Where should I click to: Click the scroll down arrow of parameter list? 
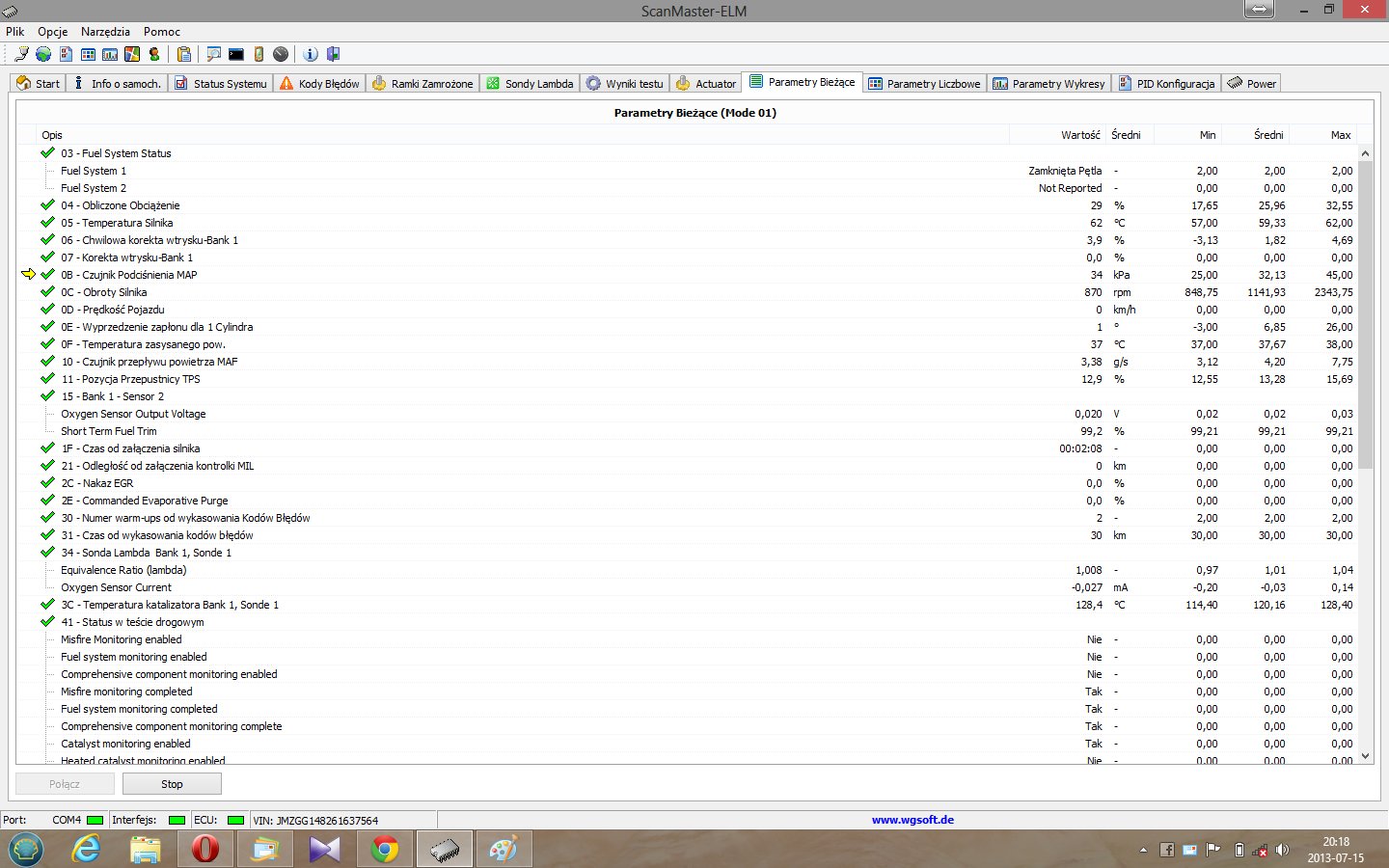click(1365, 757)
